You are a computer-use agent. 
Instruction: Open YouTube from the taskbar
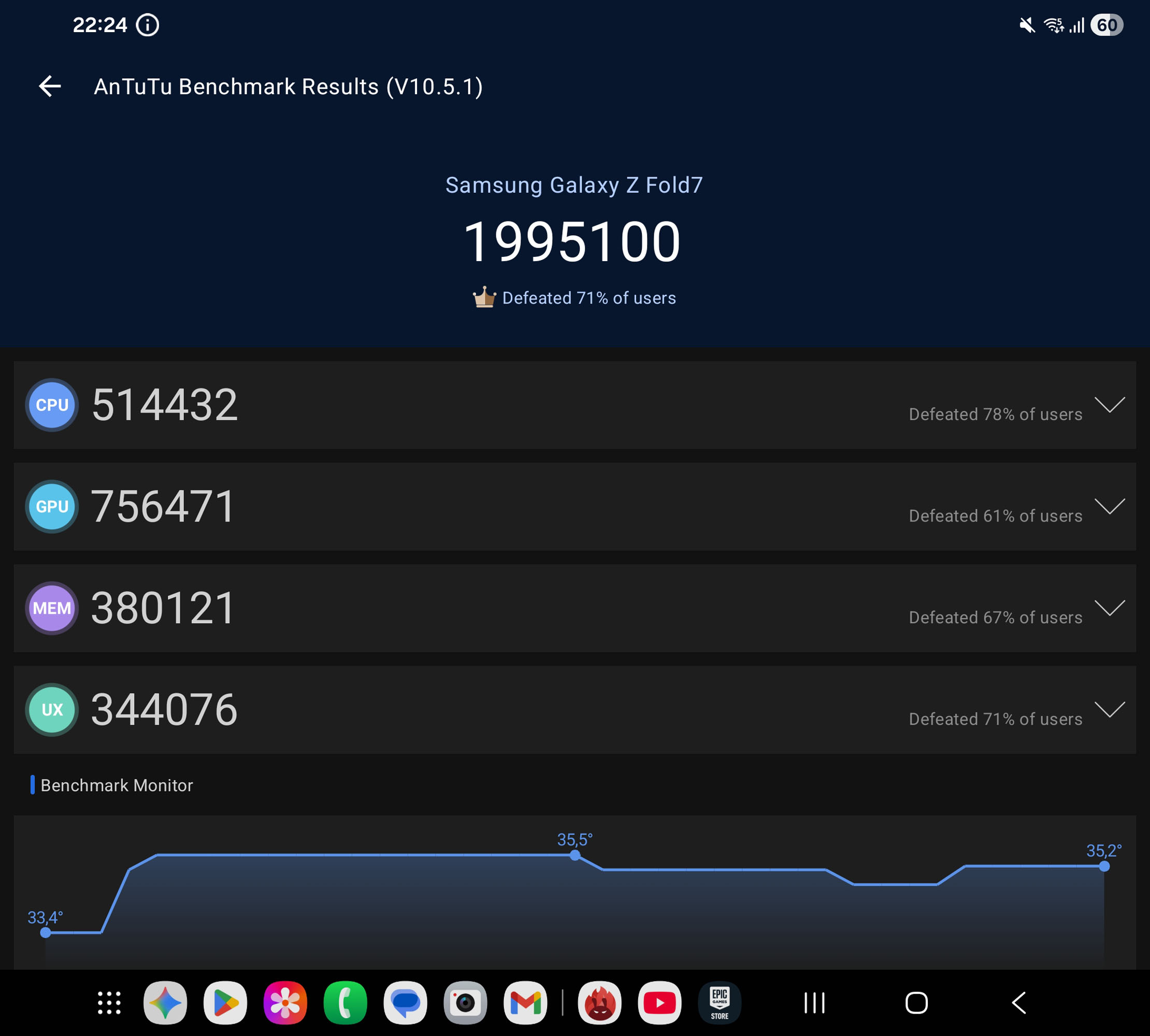(660, 1003)
